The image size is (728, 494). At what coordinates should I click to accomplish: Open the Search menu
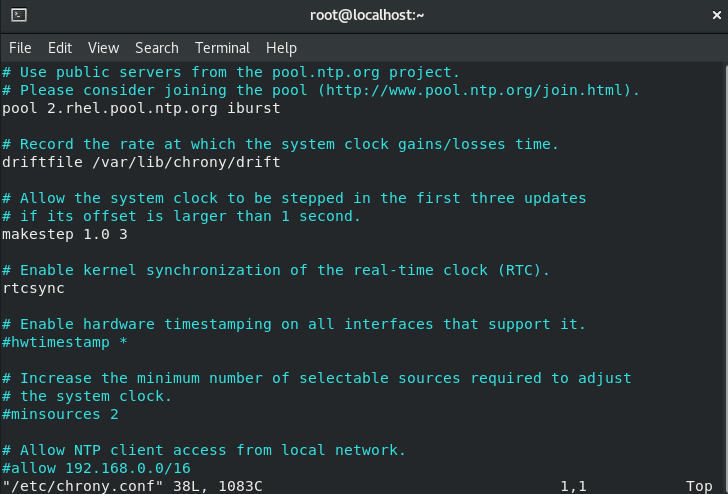[x=157, y=48]
